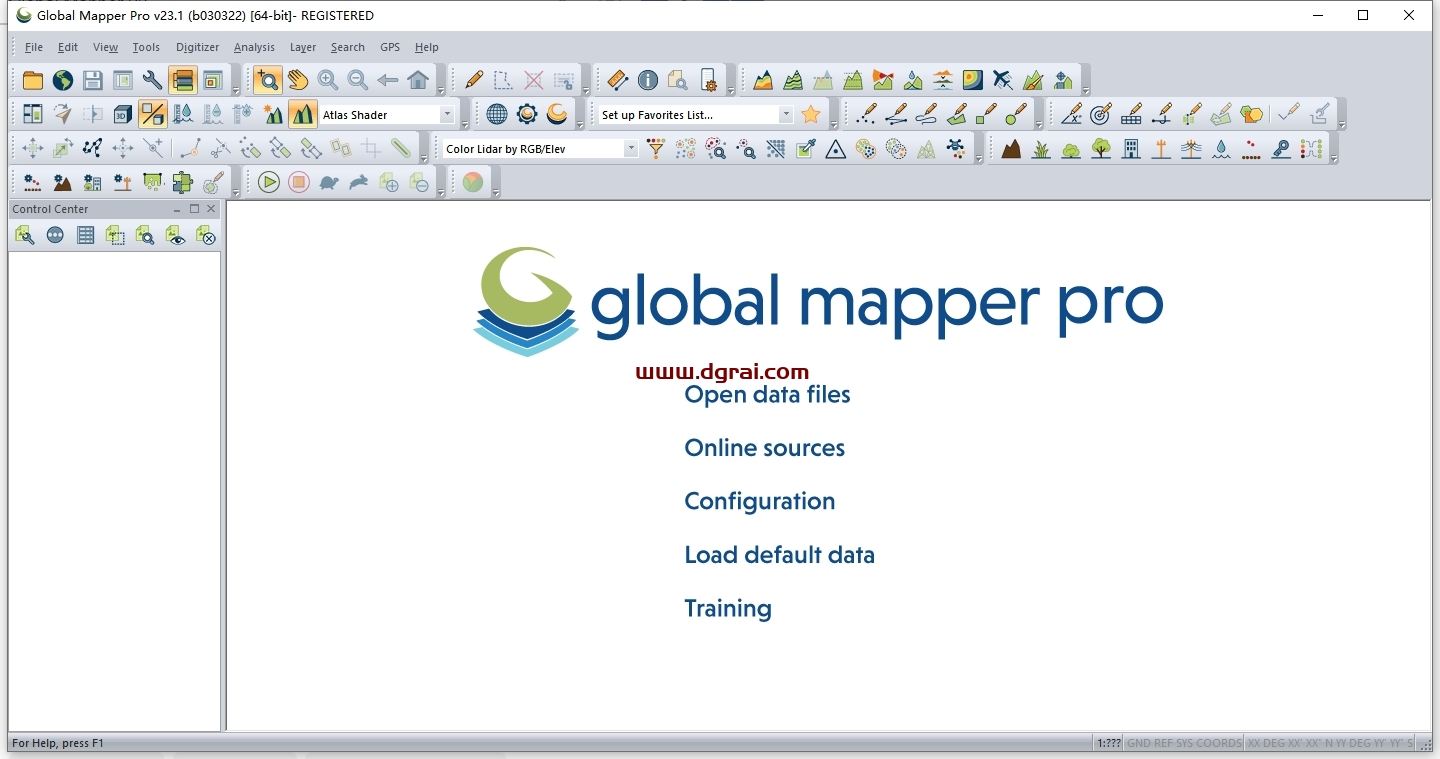Toggle the sun lighting mountain icon
The image size is (1440, 759).
click(x=273, y=114)
